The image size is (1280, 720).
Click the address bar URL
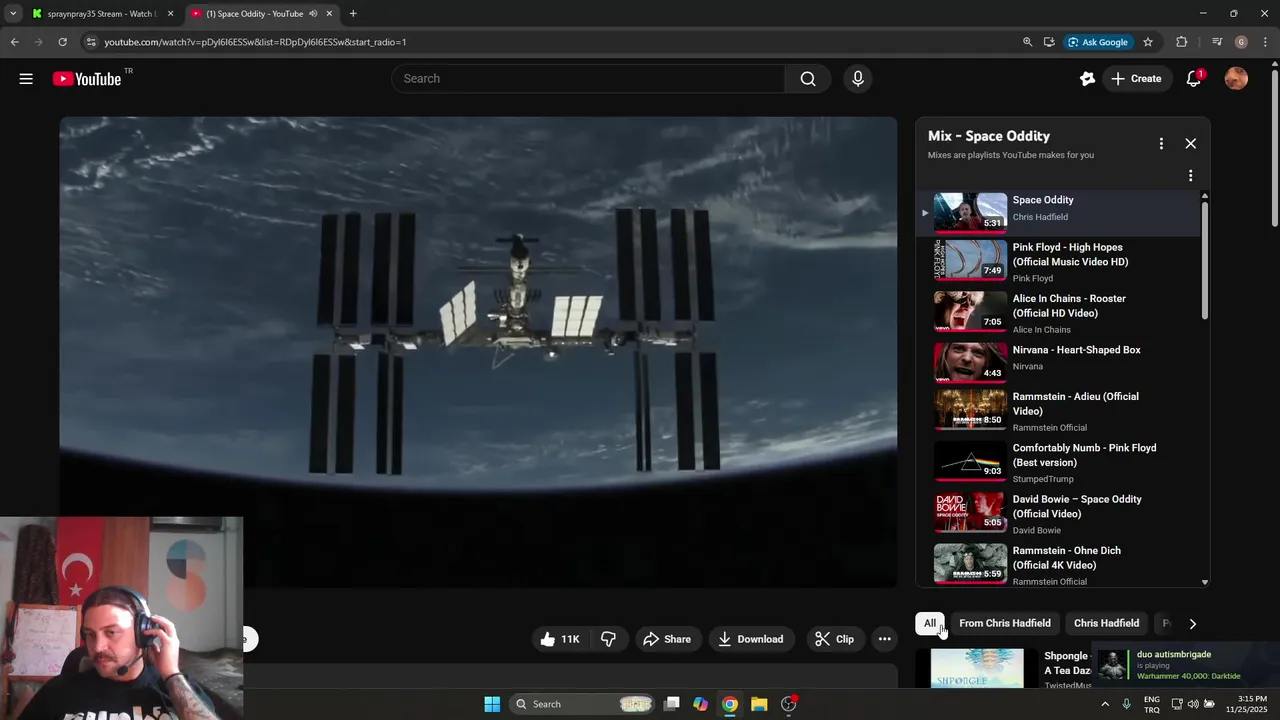[x=255, y=42]
